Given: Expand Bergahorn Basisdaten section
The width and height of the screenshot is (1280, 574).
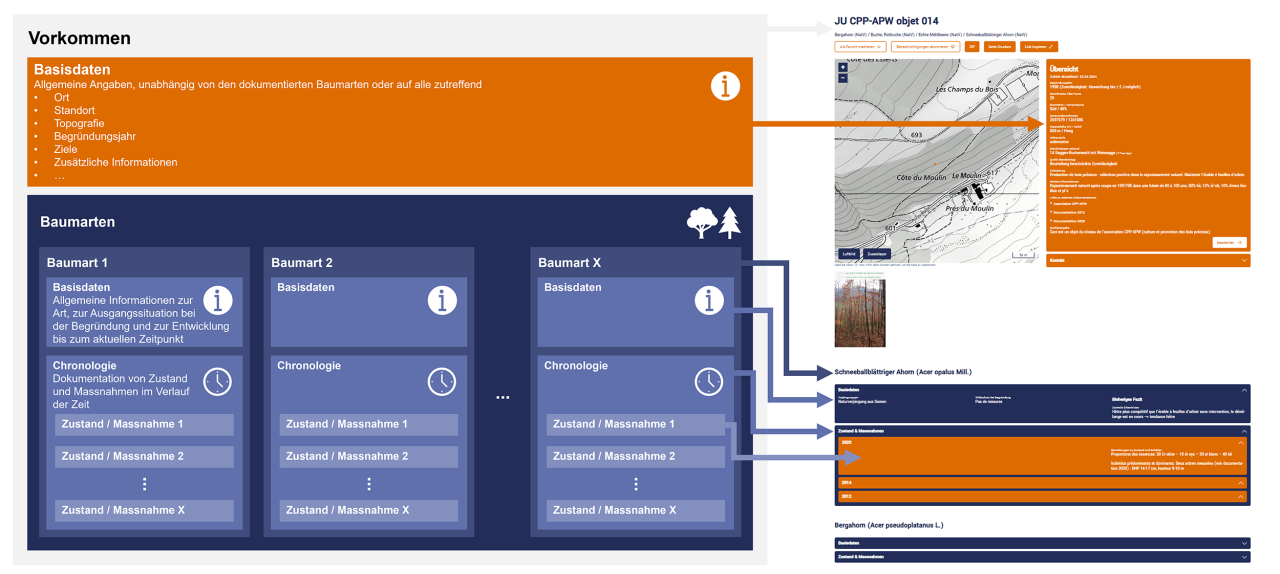Looking at the screenshot, I should point(1041,543).
